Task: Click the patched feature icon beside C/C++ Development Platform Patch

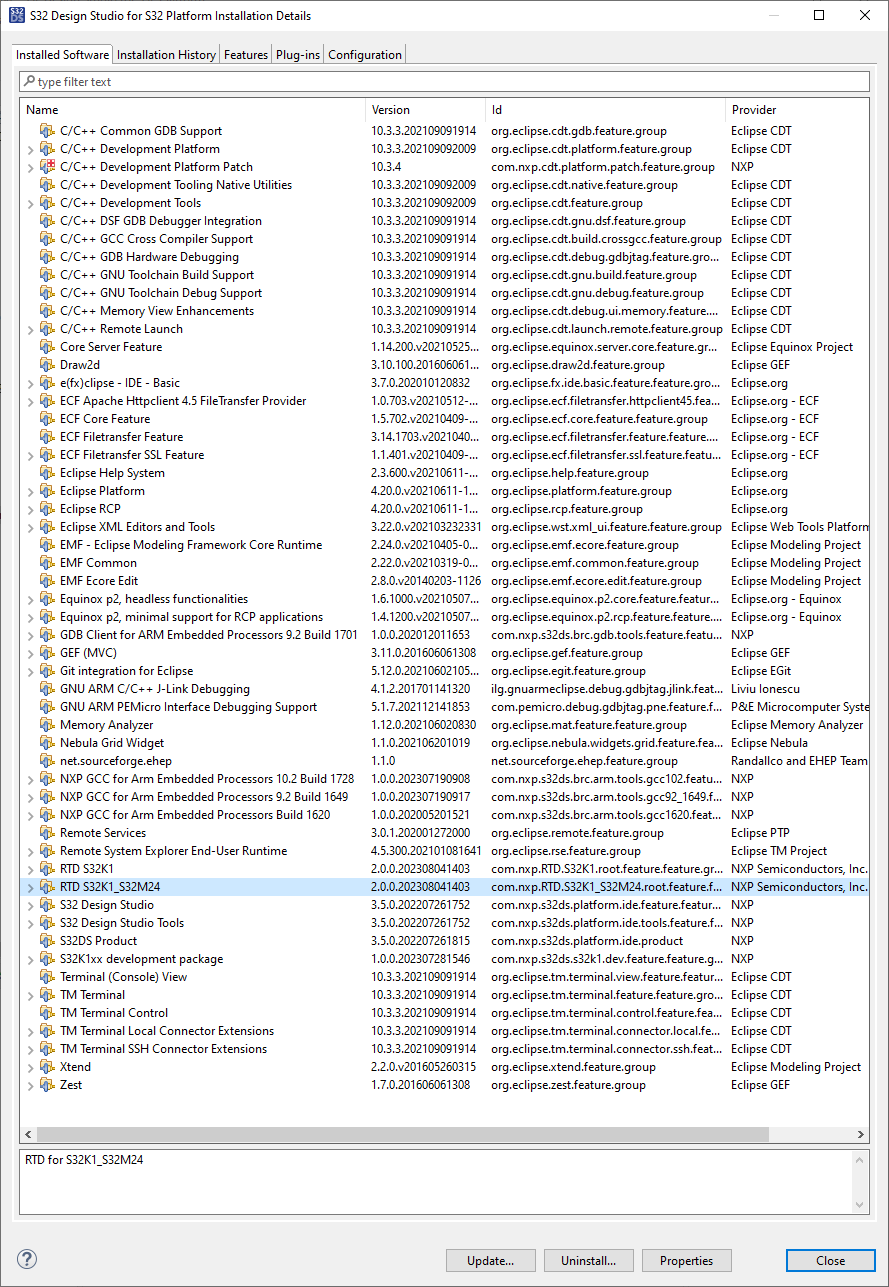Action: (44, 166)
